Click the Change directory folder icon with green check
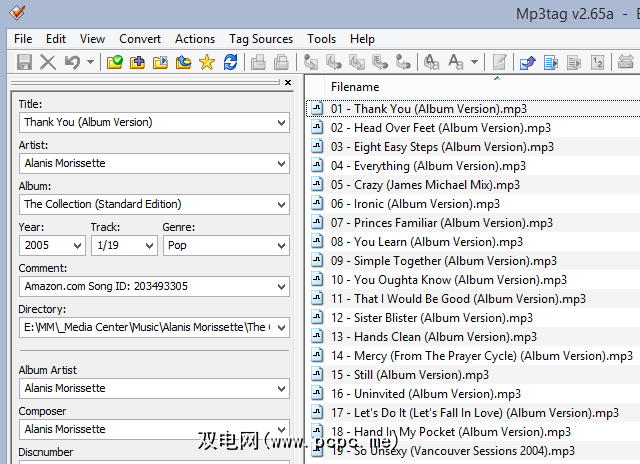The width and height of the screenshot is (640, 464). tap(115, 62)
